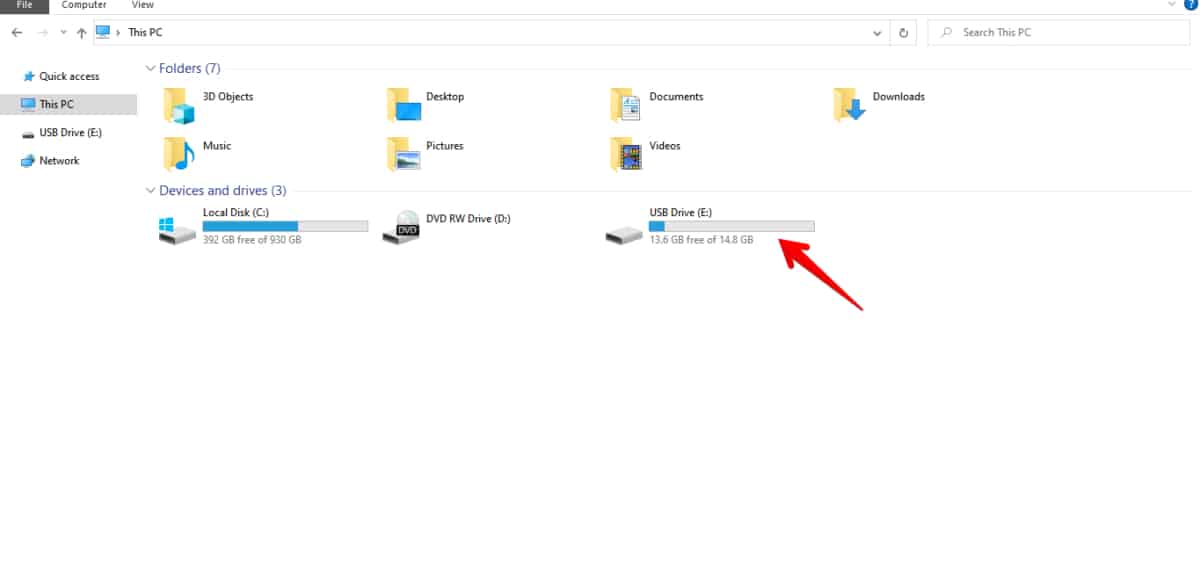
Task: Select the Desktop folder icon
Action: pyautogui.click(x=404, y=104)
